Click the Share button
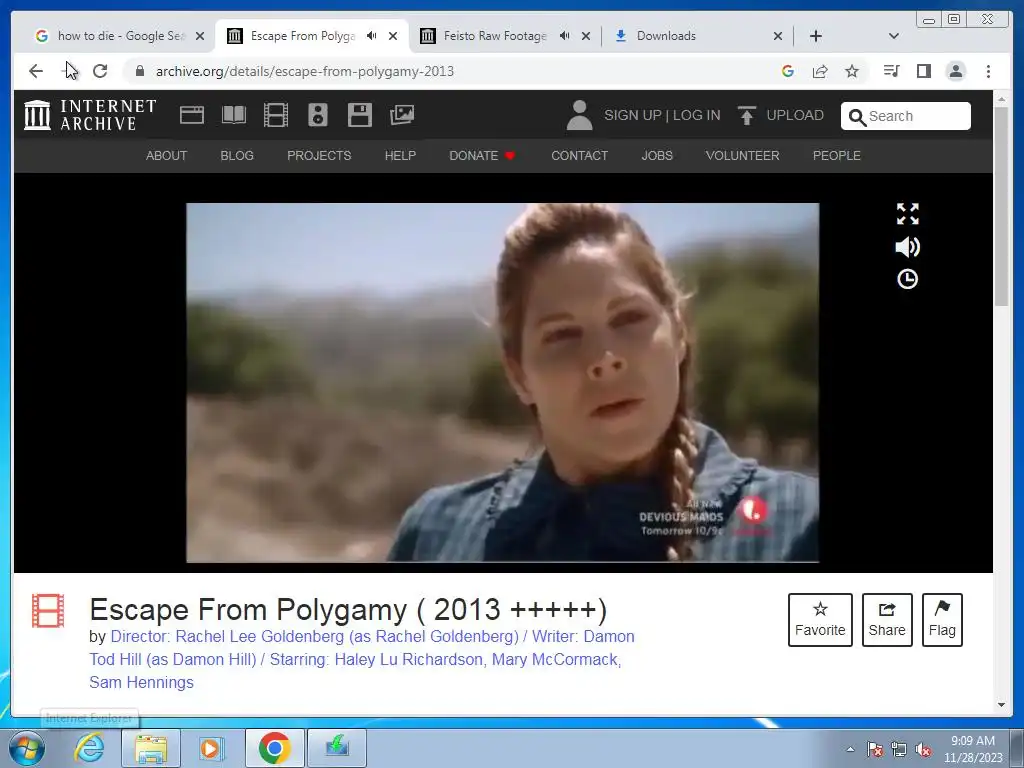The height and width of the screenshot is (768, 1024). pos(887,620)
